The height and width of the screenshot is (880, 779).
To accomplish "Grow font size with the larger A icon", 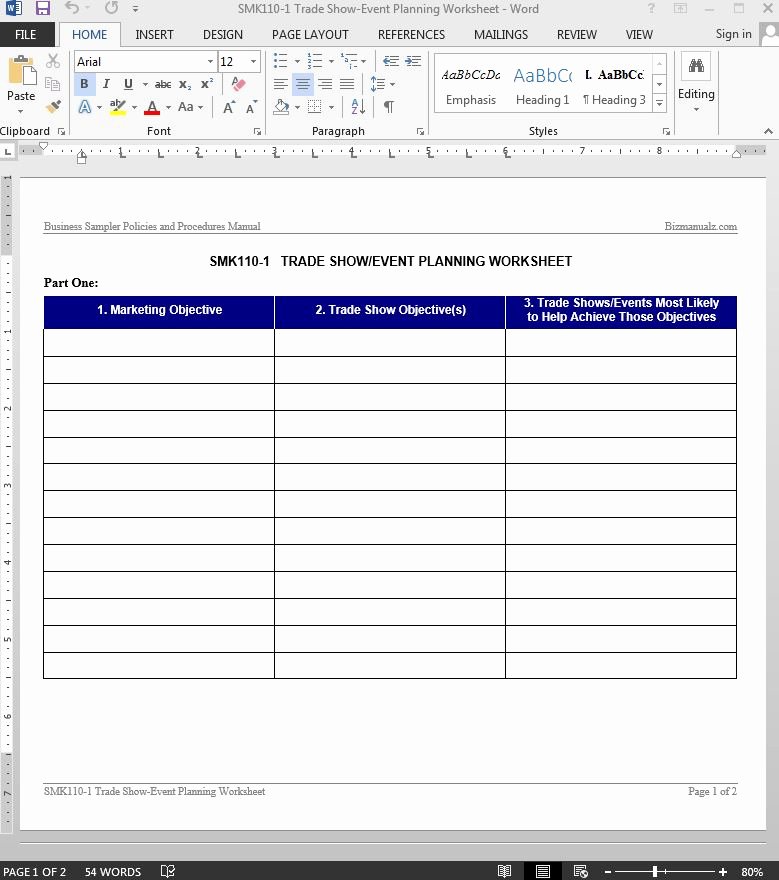I will click(228, 107).
